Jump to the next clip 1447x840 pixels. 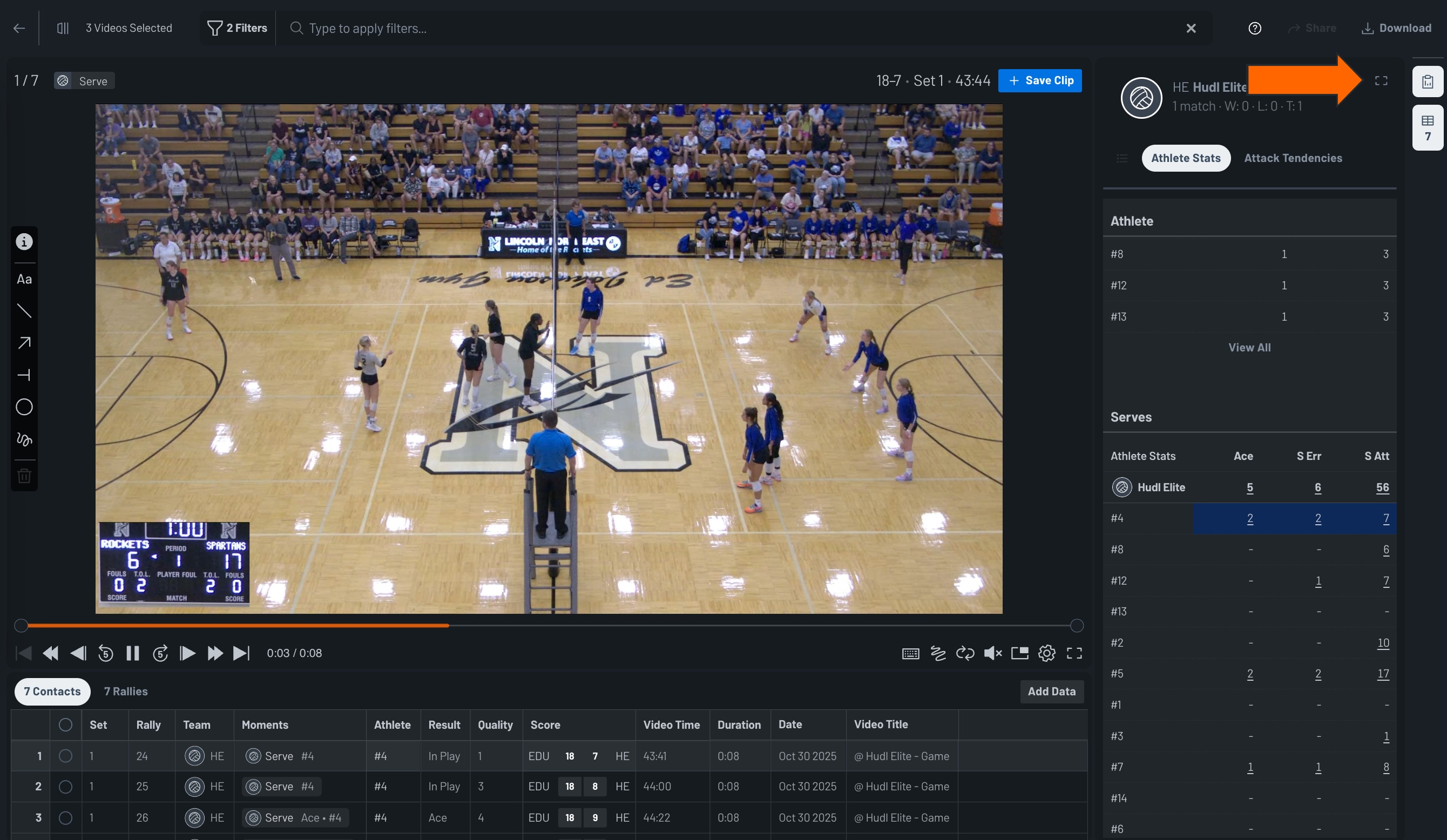[241, 653]
